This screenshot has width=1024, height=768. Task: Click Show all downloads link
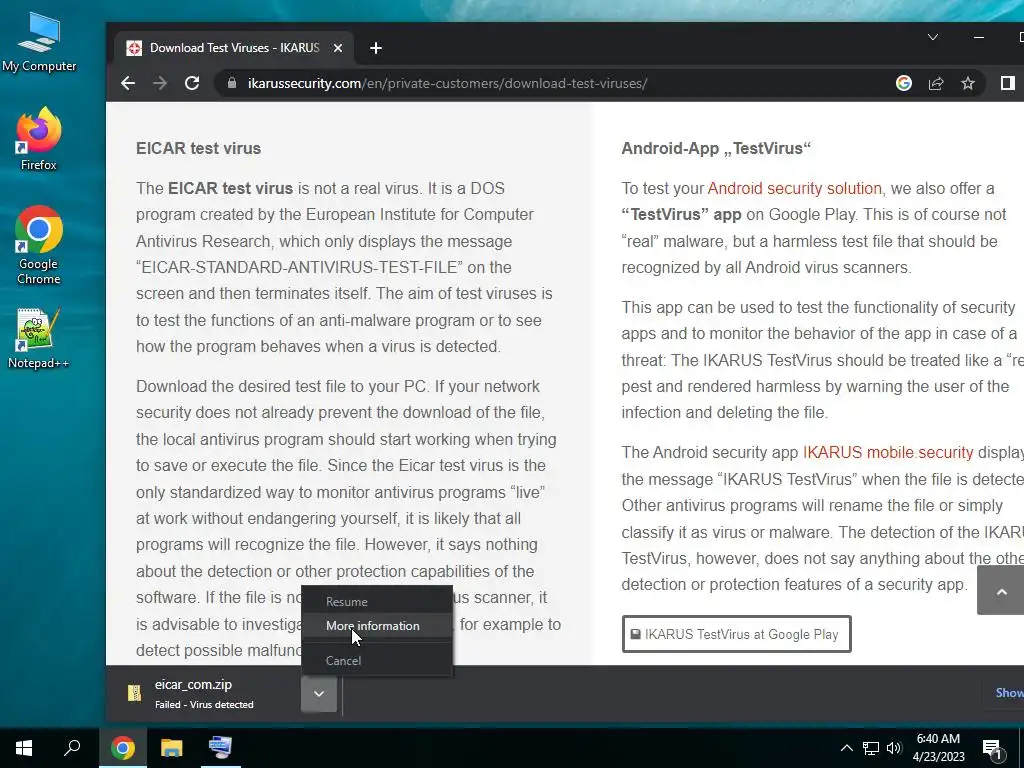pyautogui.click(x=1009, y=693)
